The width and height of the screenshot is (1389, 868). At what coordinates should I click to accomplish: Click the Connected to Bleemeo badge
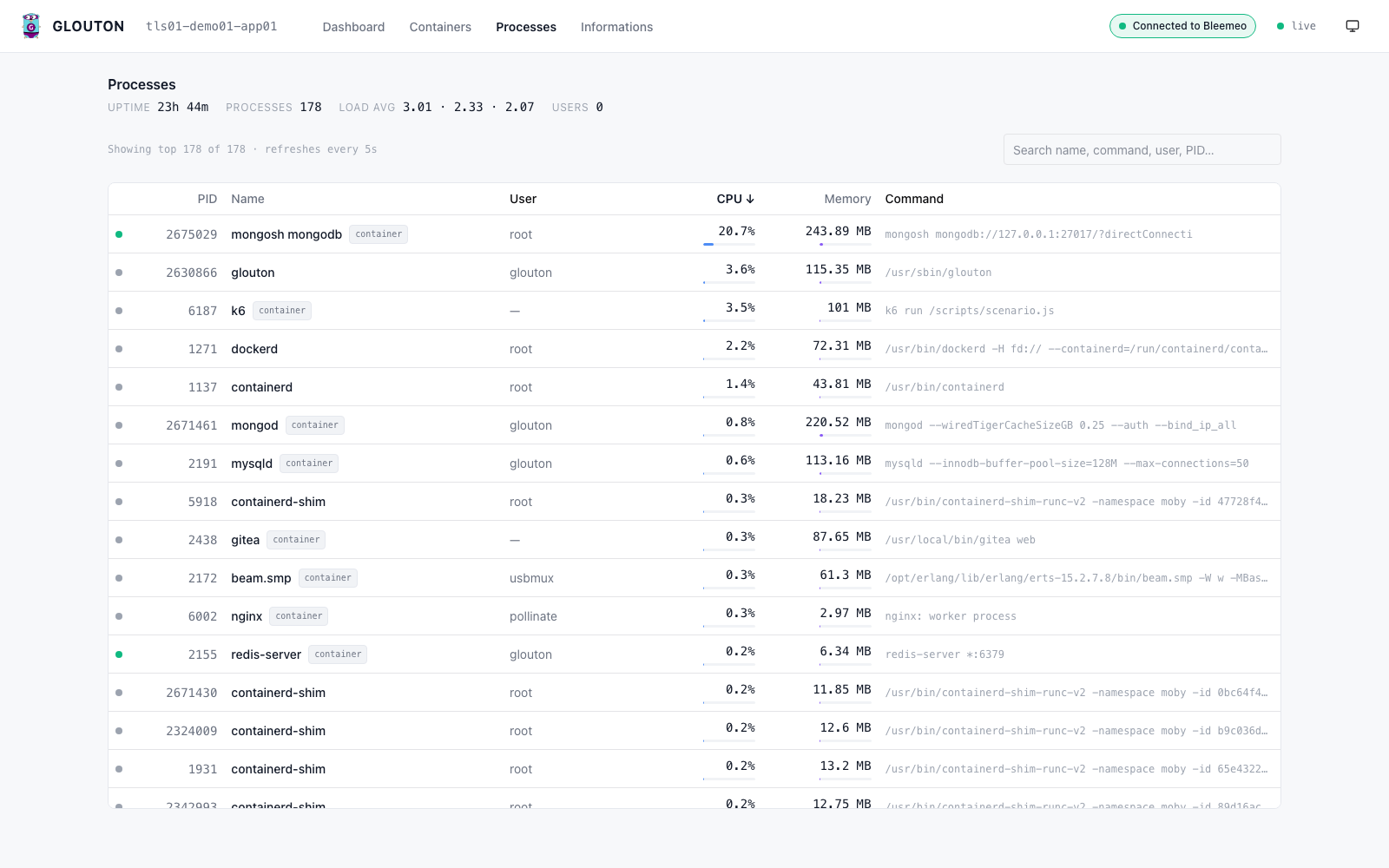1182,26
